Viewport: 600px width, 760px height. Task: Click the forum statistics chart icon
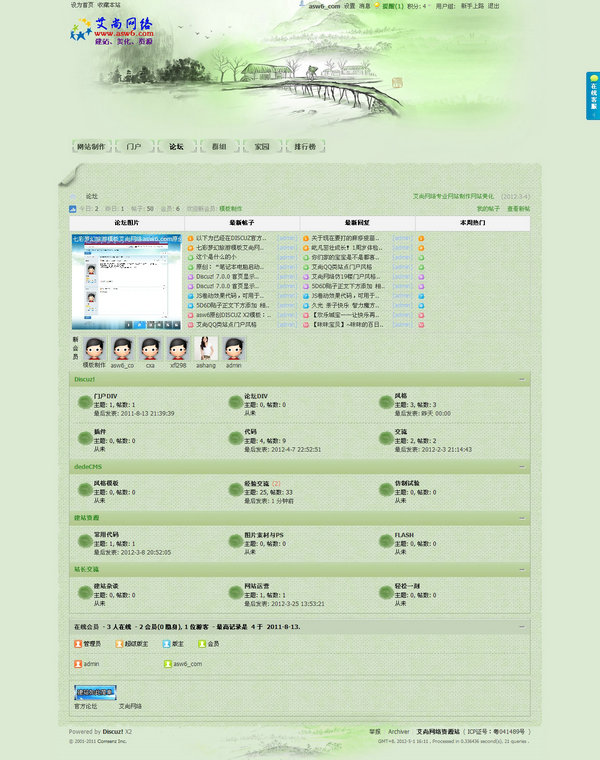click(x=73, y=209)
